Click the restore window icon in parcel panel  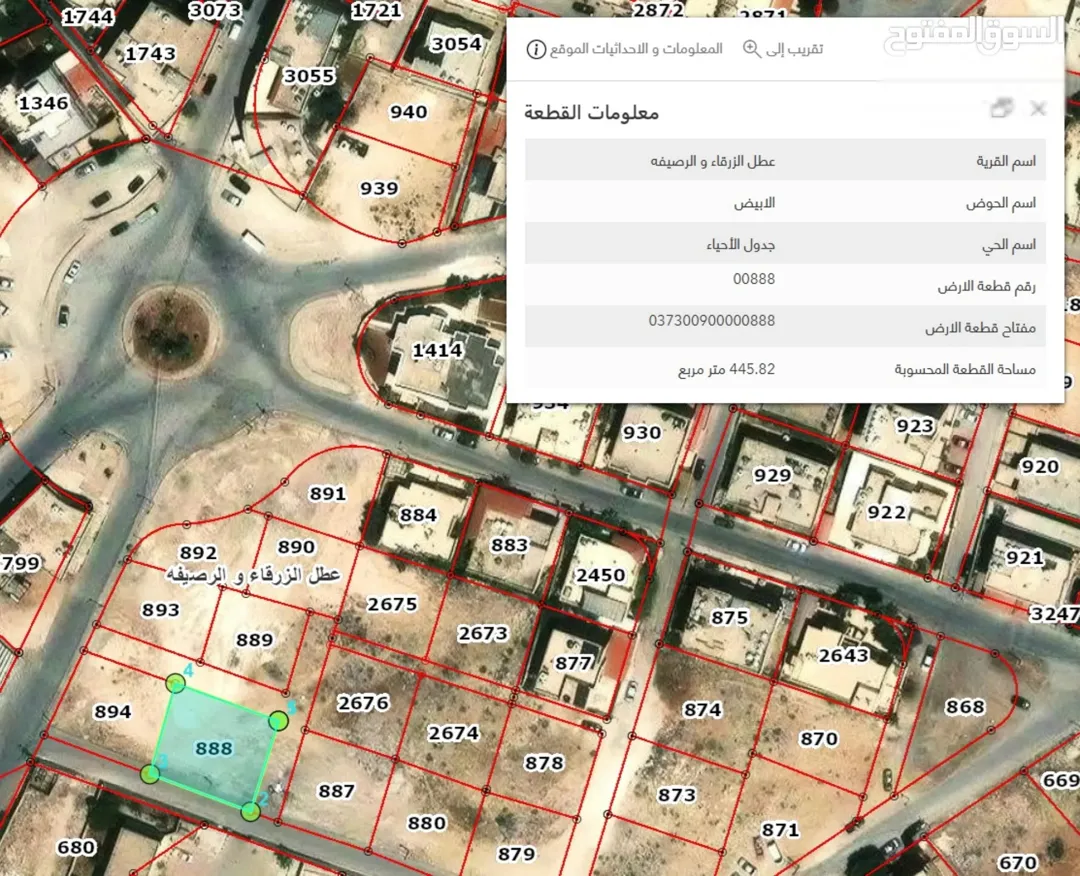pos(1001,108)
